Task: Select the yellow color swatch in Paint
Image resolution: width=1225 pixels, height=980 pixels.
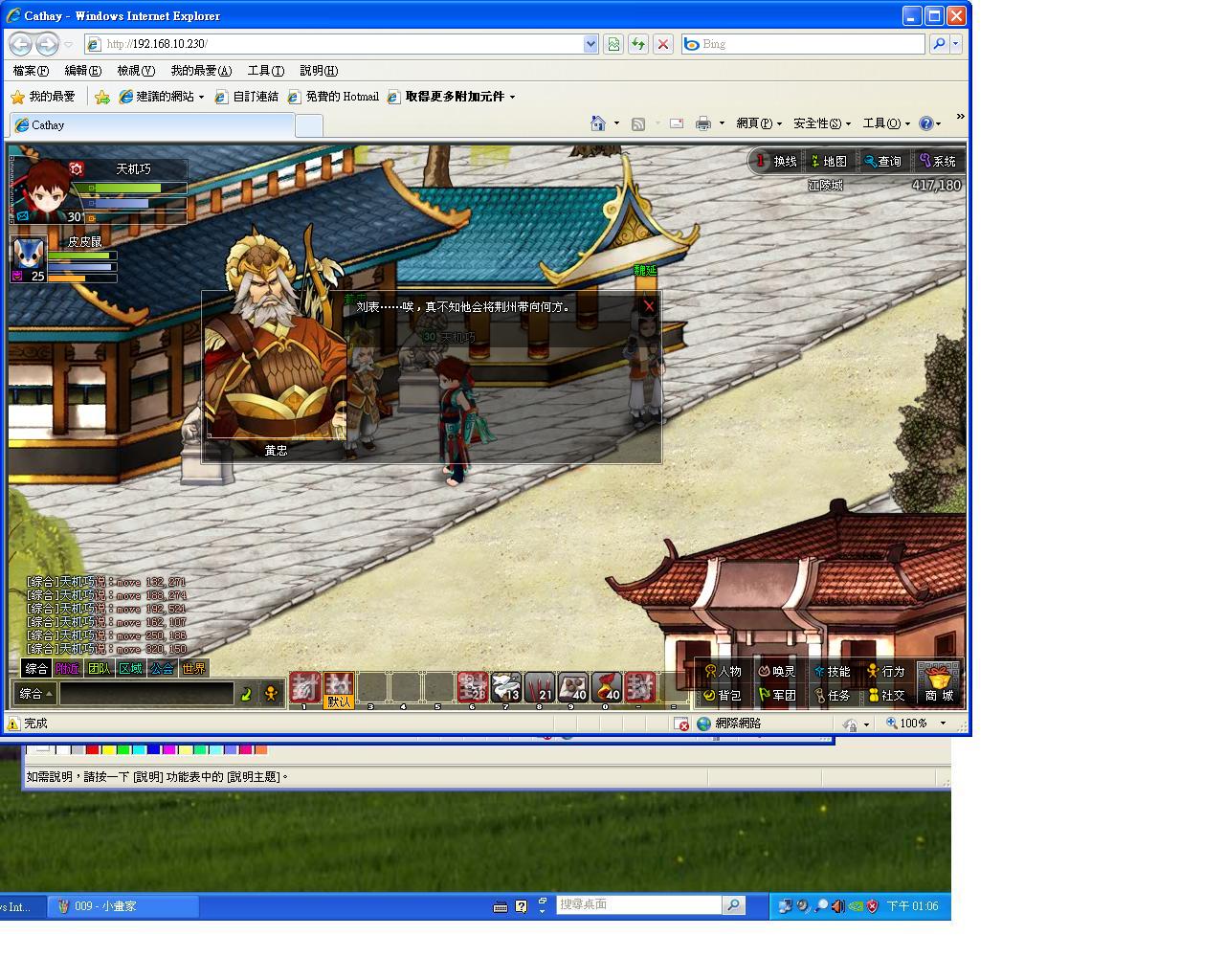Action: tap(107, 749)
